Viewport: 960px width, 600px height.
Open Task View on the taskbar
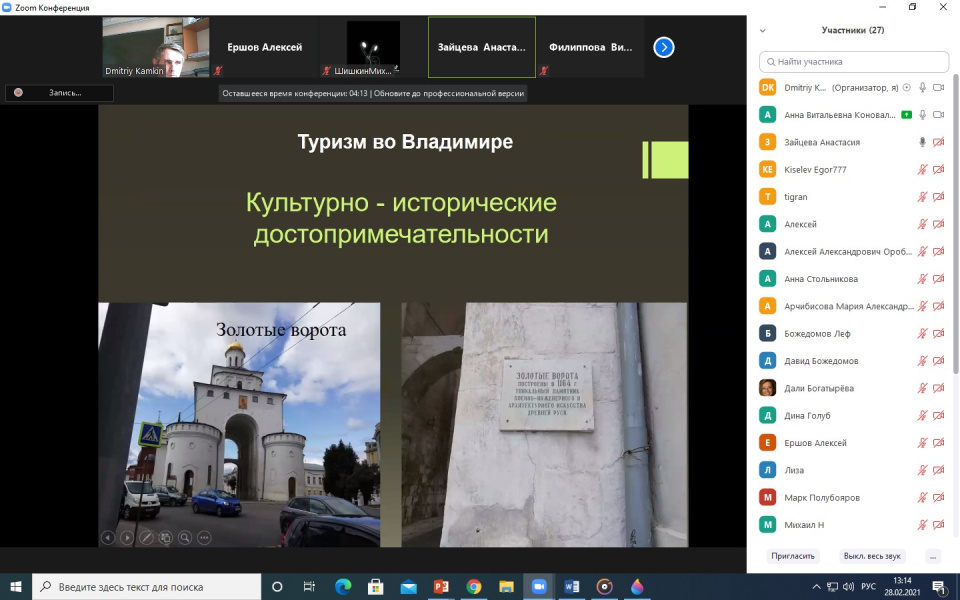tap(309, 587)
